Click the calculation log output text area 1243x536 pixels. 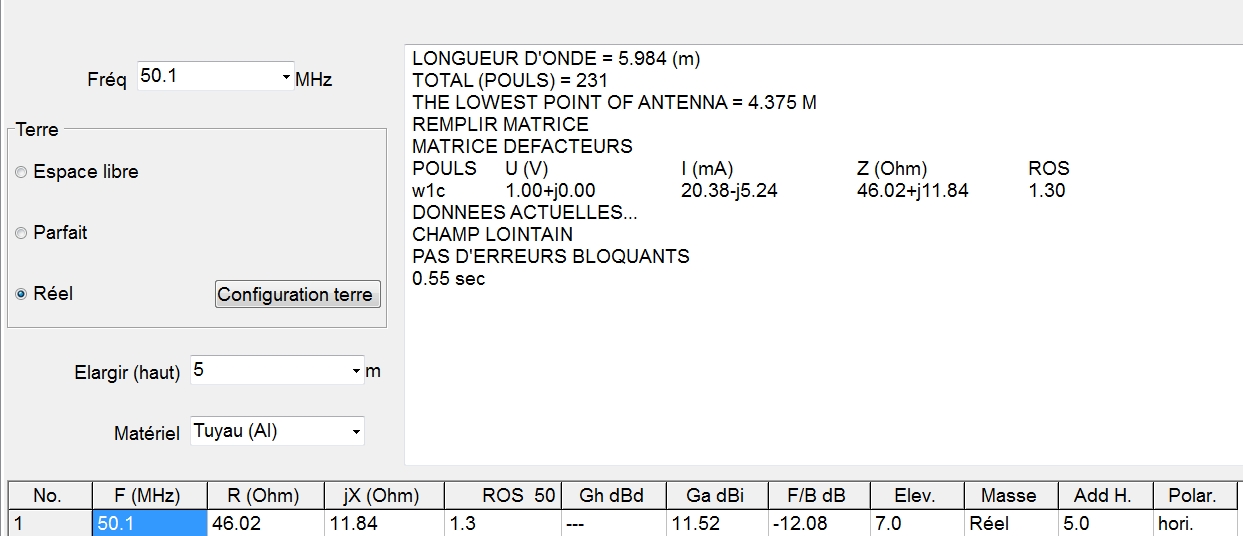point(823,255)
